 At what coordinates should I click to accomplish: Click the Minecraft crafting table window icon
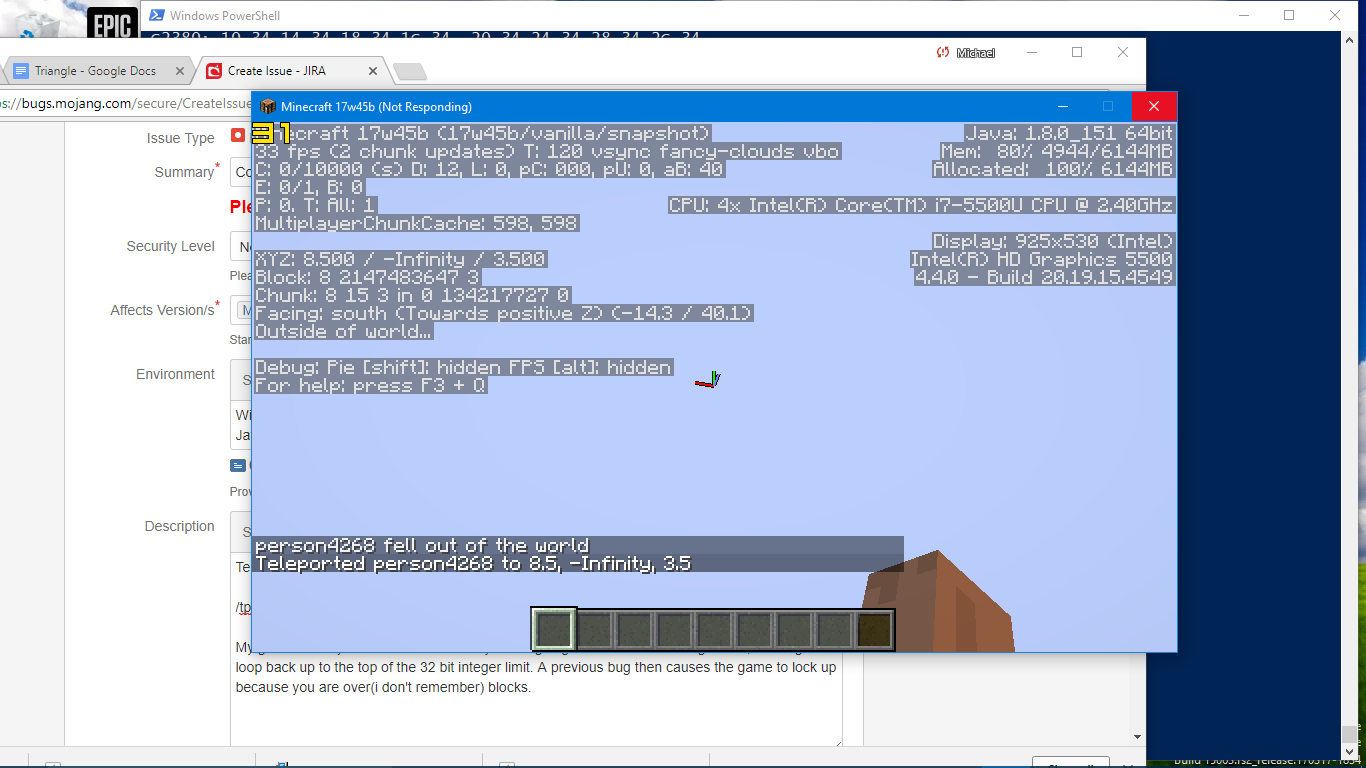point(267,106)
